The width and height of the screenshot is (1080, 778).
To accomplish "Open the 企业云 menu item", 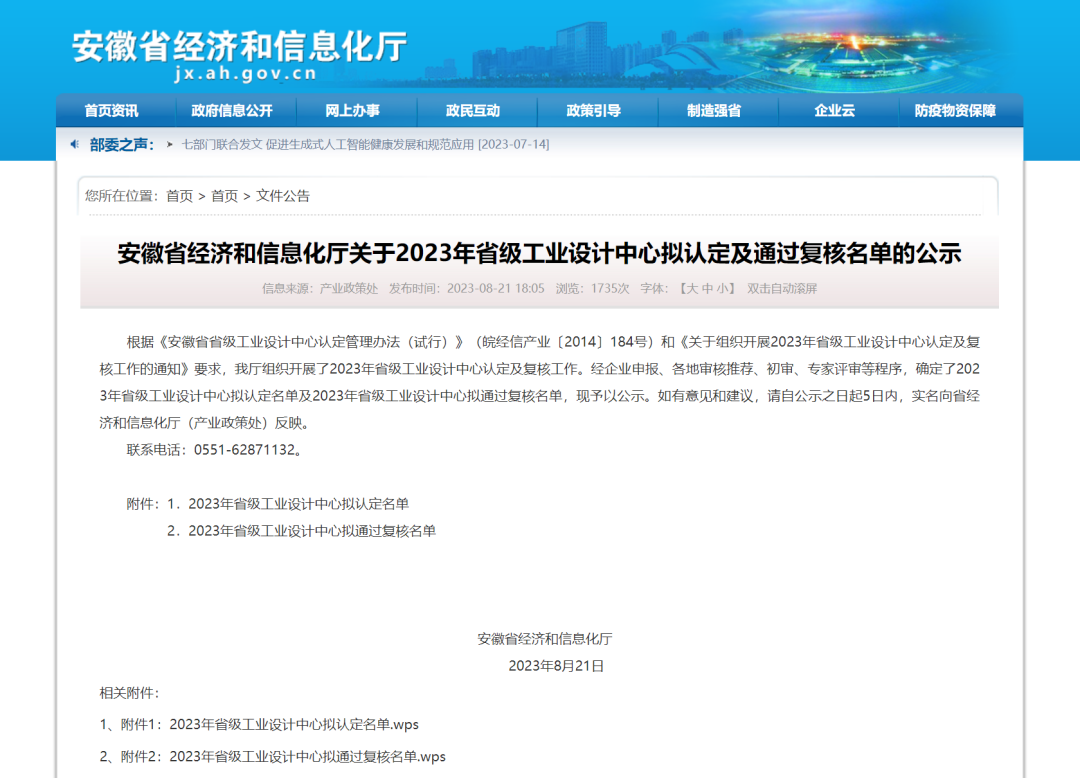I will coord(834,111).
